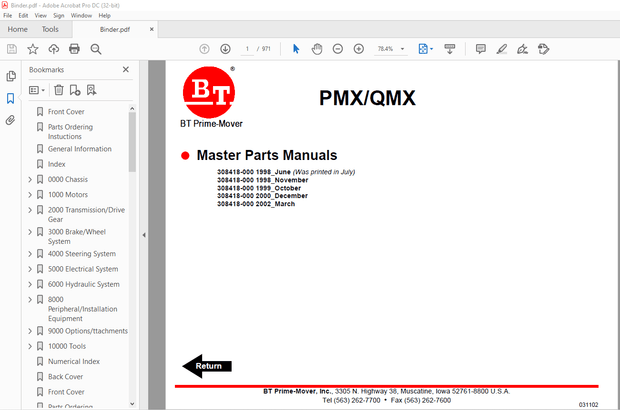The height and width of the screenshot is (410, 620).
Task: Add a comment sticky note
Action: click(480, 49)
